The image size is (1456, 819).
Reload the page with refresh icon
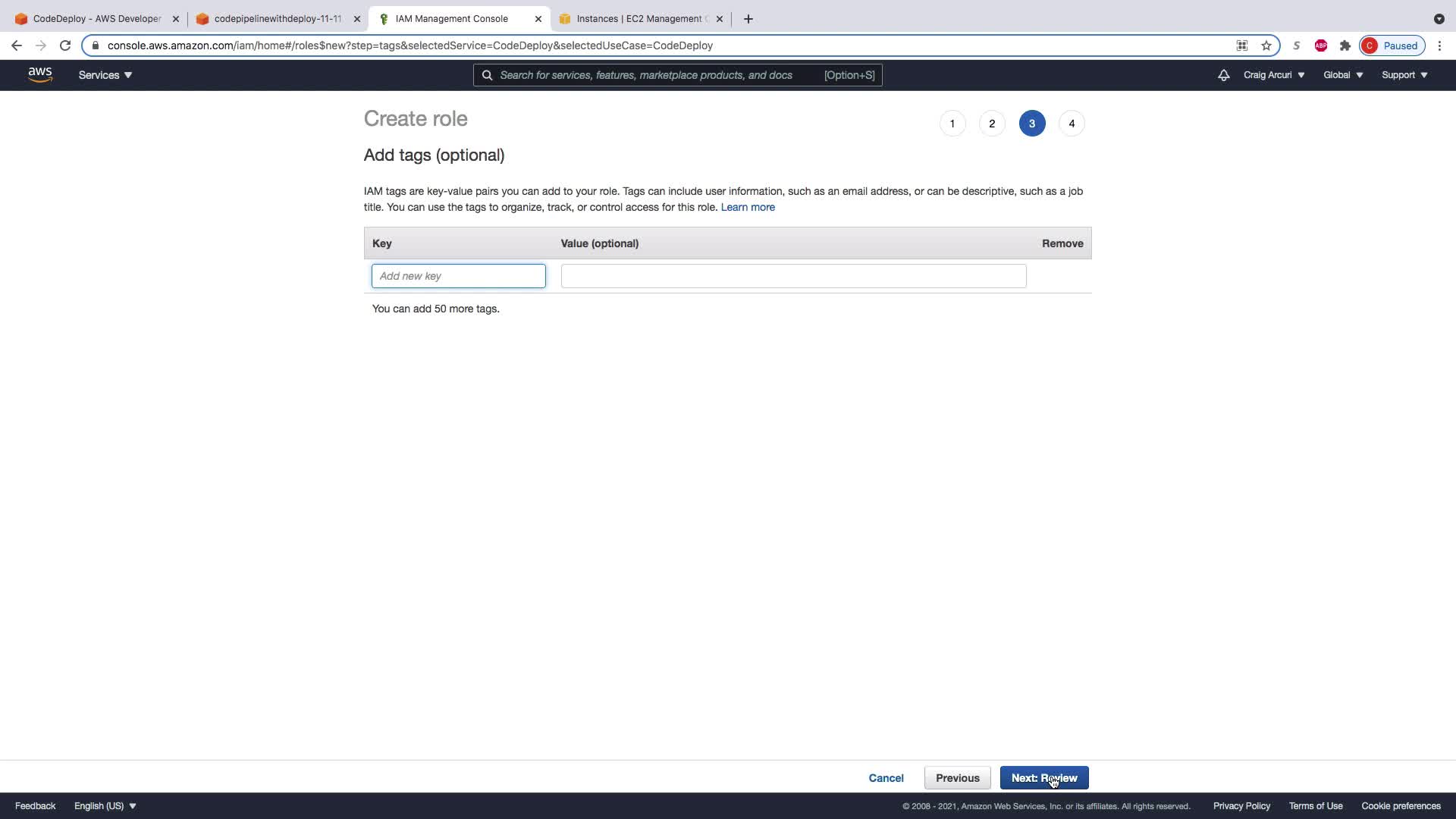click(x=65, y=45)
